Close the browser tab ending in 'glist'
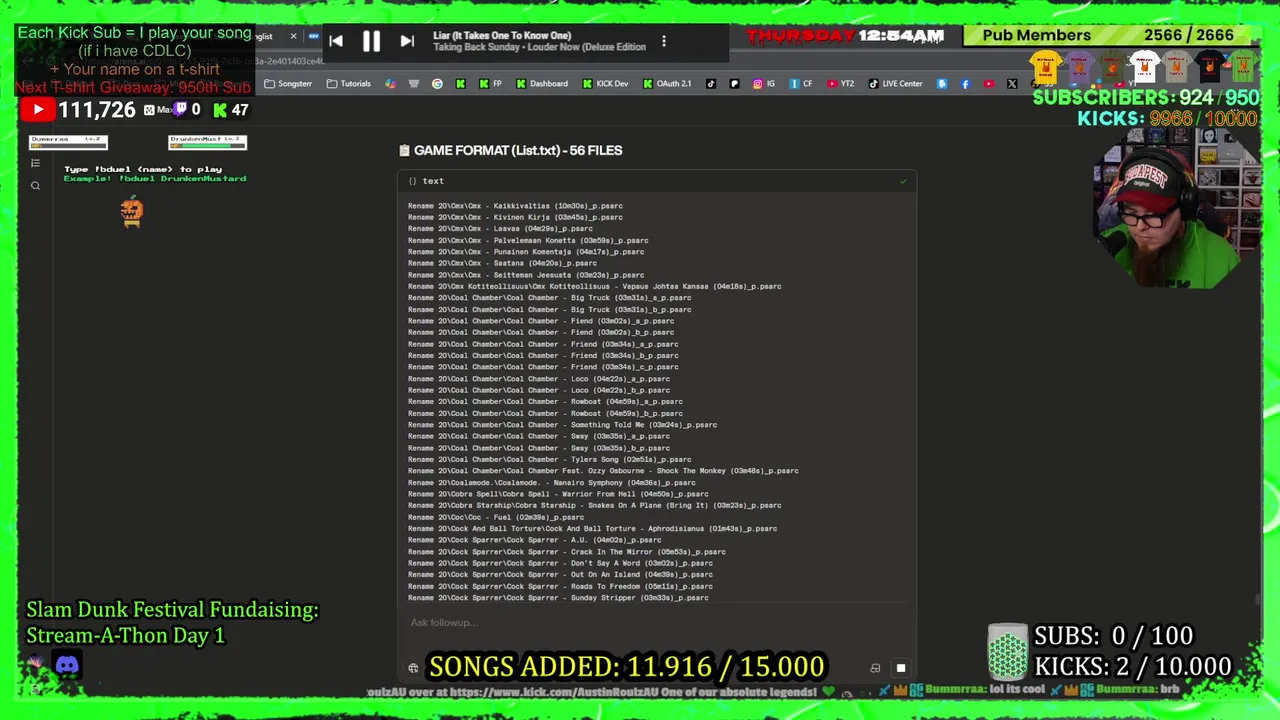This screenshot has width=1280, height=720. pos(293,36)
